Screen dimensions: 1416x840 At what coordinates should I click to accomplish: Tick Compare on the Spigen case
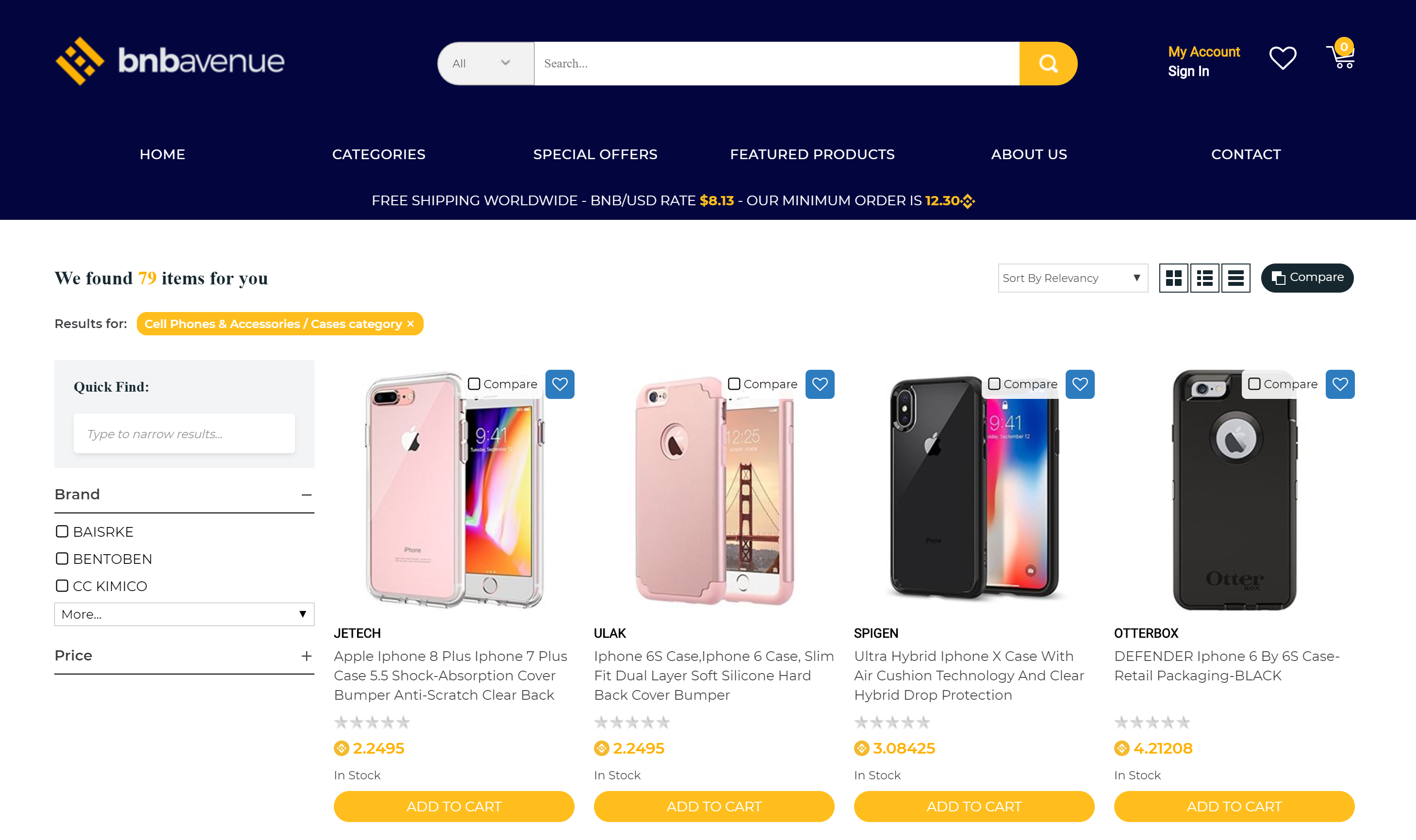tap(994, 384)
